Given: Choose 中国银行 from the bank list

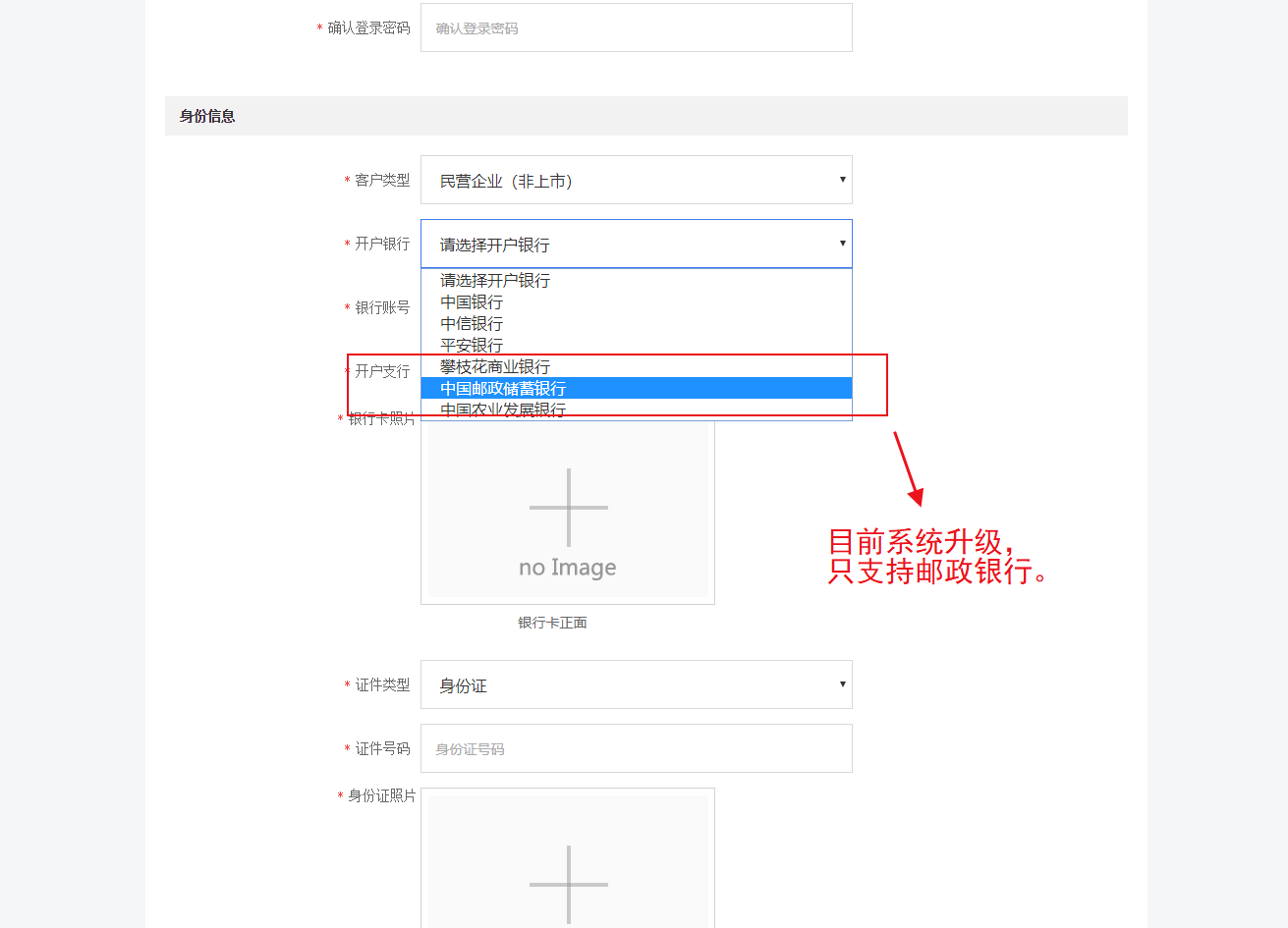Looking at the screenshot, I should pyautogui.click(x=472, y=302).
